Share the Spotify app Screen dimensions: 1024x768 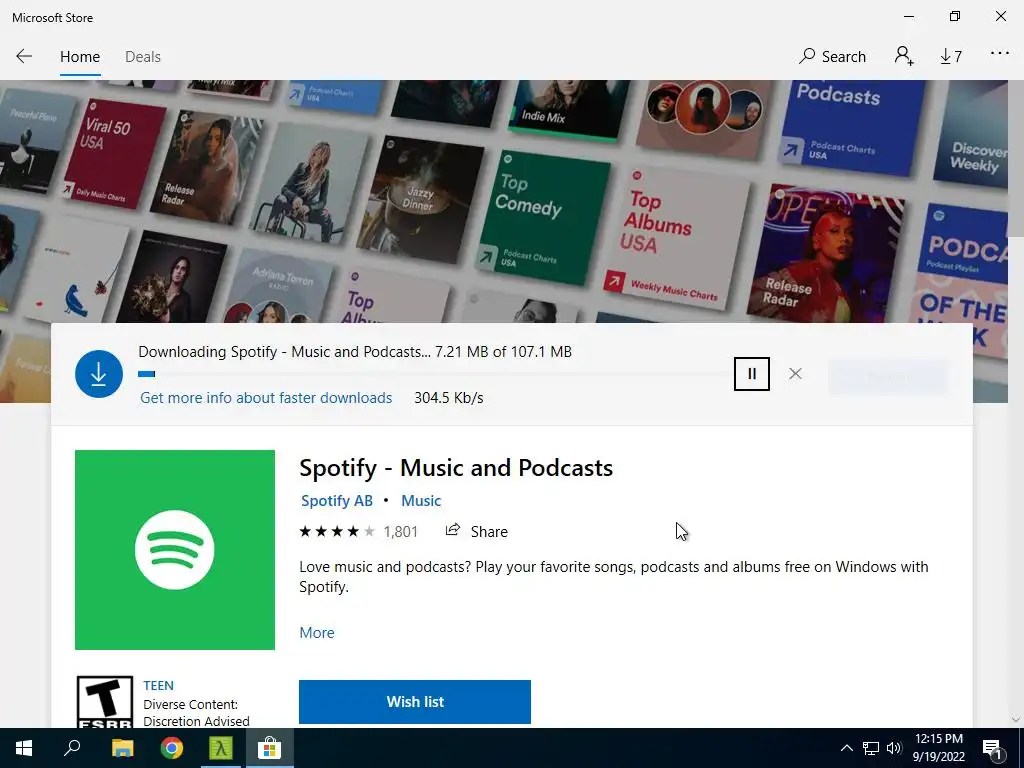[x=476, y=531]
